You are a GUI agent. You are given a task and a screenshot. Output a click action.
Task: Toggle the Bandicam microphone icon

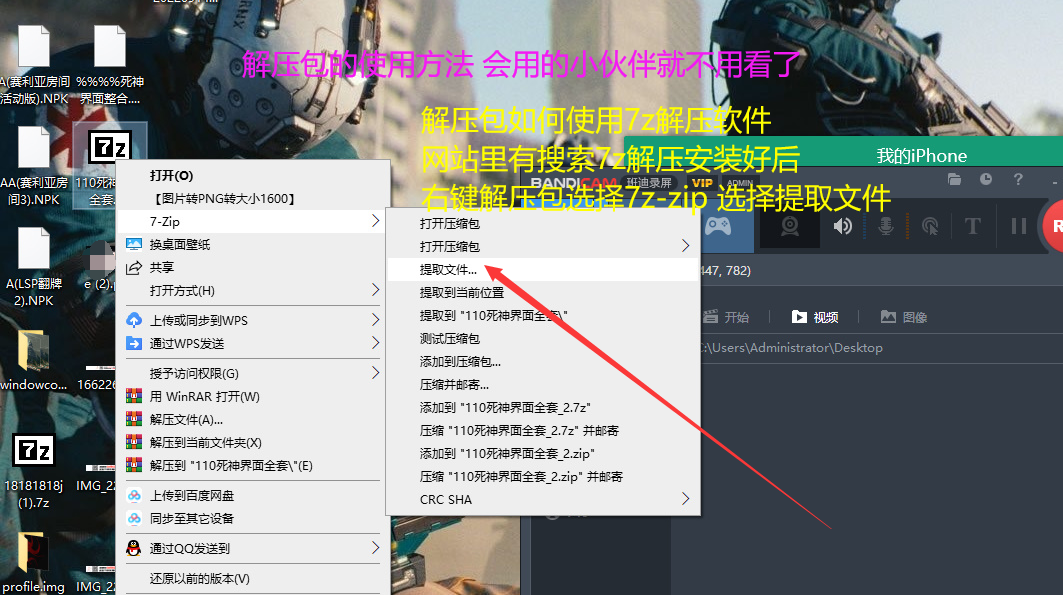[885, 226]
